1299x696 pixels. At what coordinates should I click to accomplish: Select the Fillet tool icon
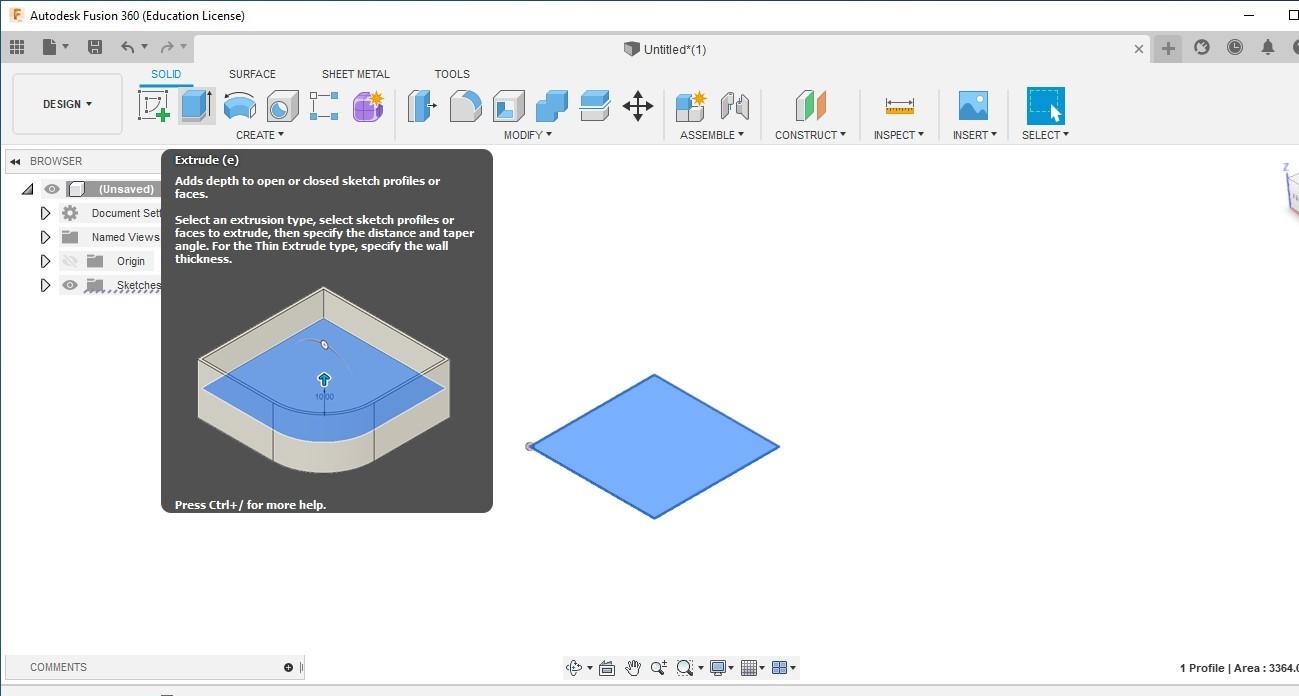tap(465, 105)
